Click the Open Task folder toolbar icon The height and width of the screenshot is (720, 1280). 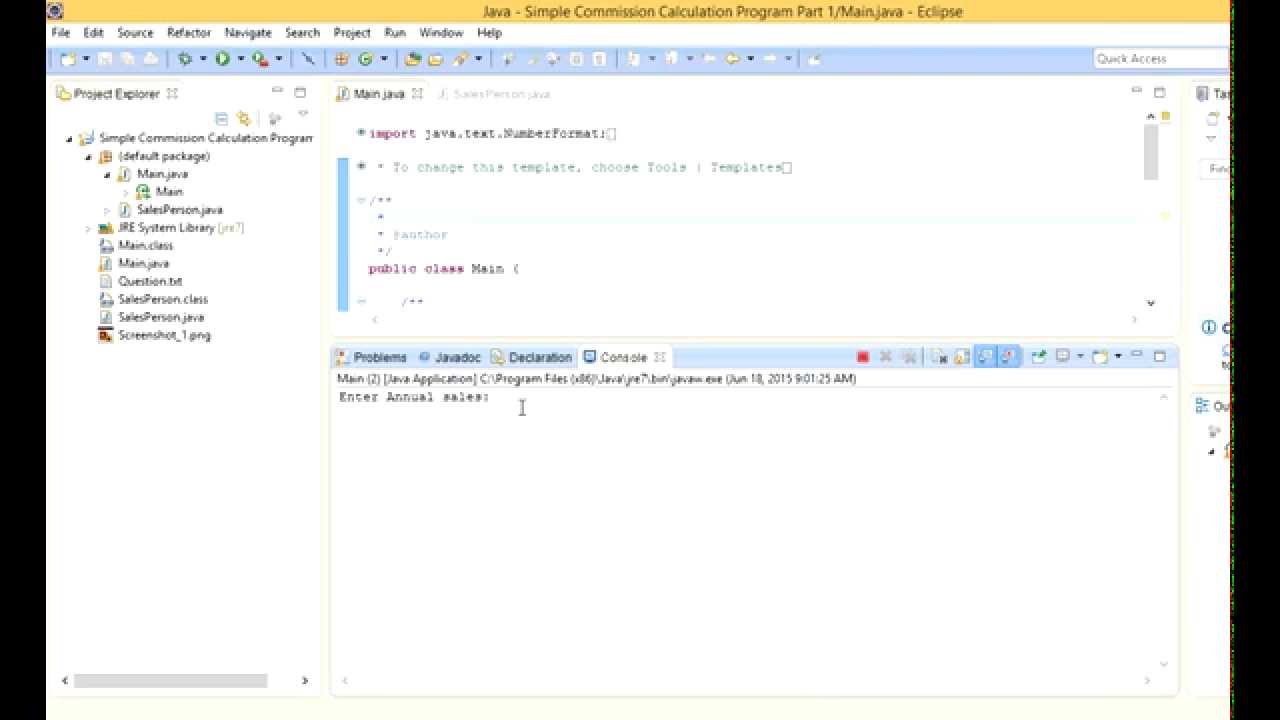click(x=436, y=59)
